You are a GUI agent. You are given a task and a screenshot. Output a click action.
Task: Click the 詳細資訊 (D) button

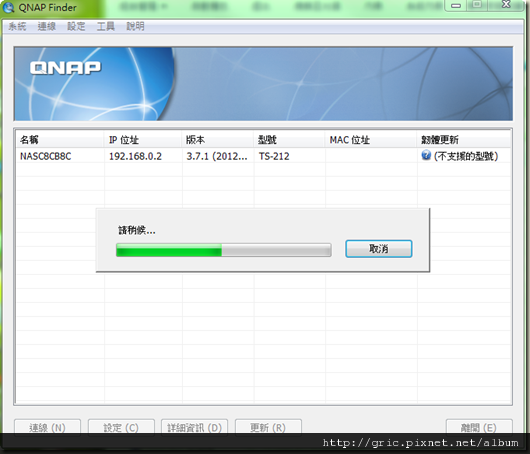click(x=194, y=427)
